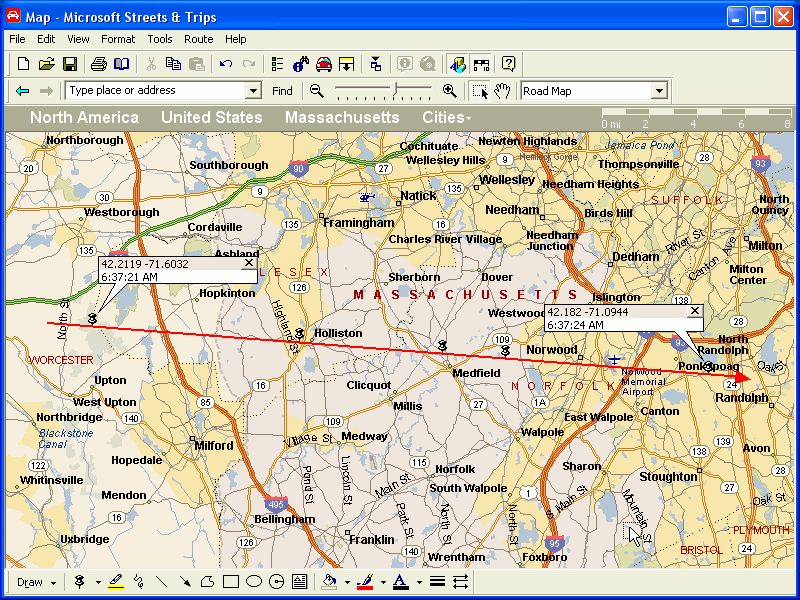Toggle the 3D map view toolbar icon

click(x=457, y=64)
